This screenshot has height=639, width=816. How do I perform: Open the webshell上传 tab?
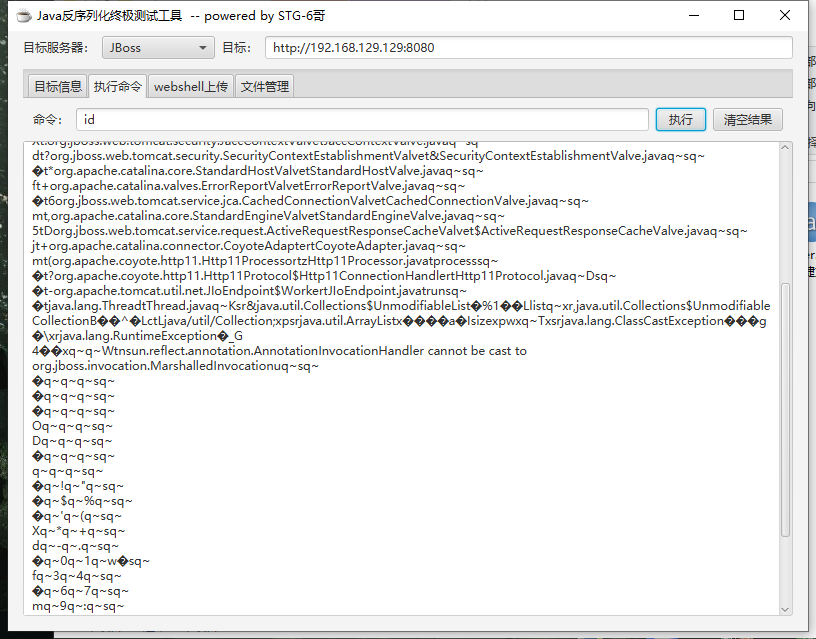pos(190,86)
